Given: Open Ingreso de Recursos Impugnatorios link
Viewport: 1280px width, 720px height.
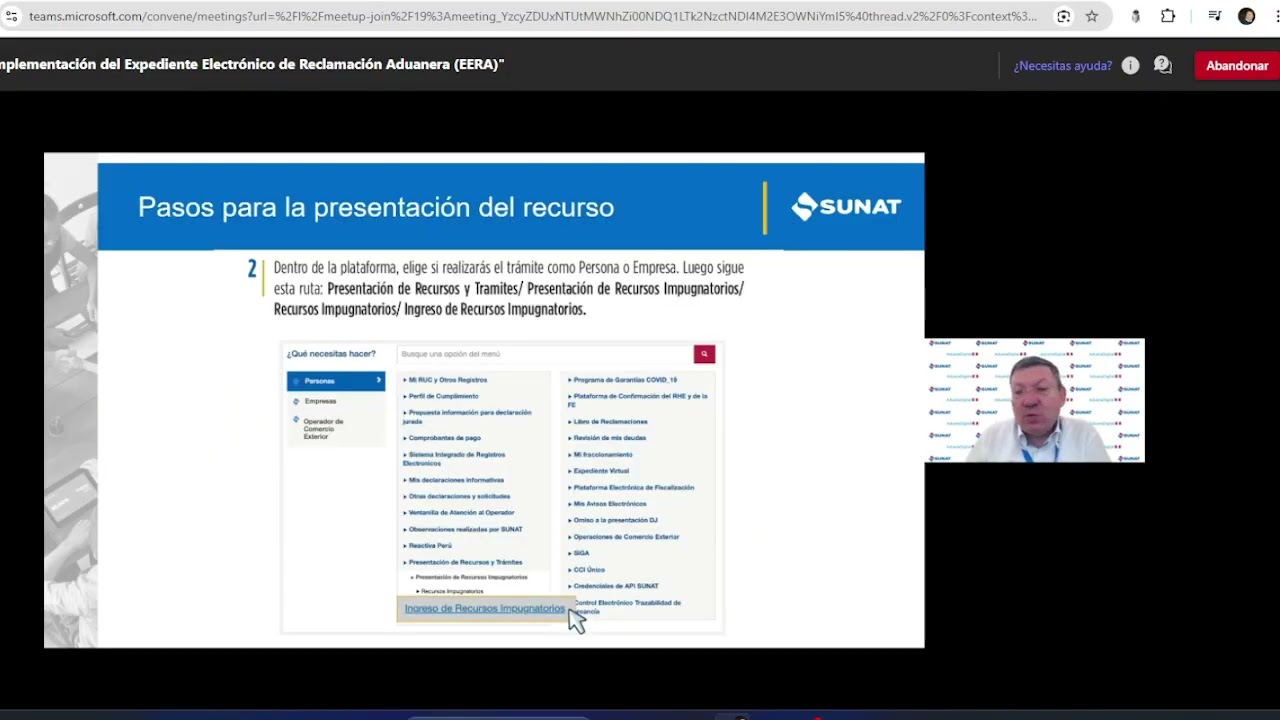Looking at the screenshot, I should tap(485, 609).
